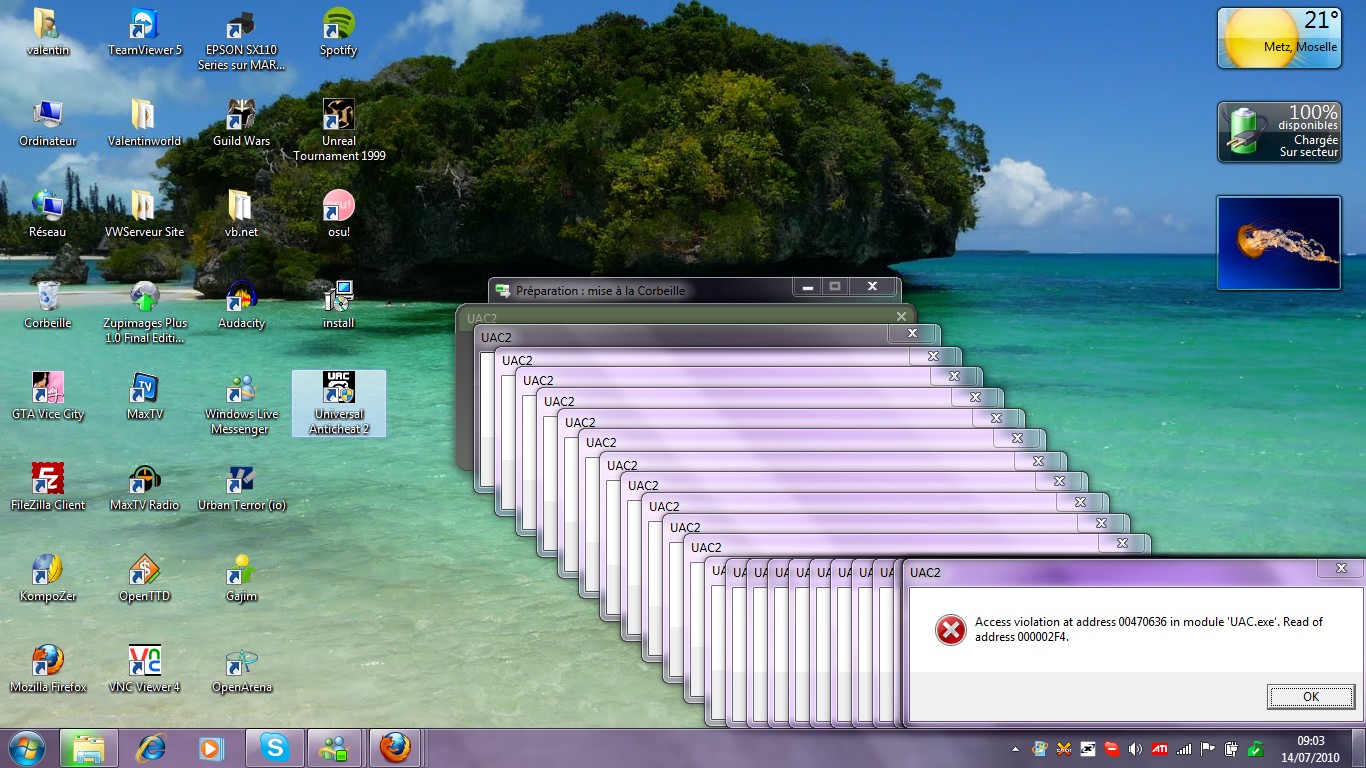Open the Corbeille recycle bin

(47, 305)
